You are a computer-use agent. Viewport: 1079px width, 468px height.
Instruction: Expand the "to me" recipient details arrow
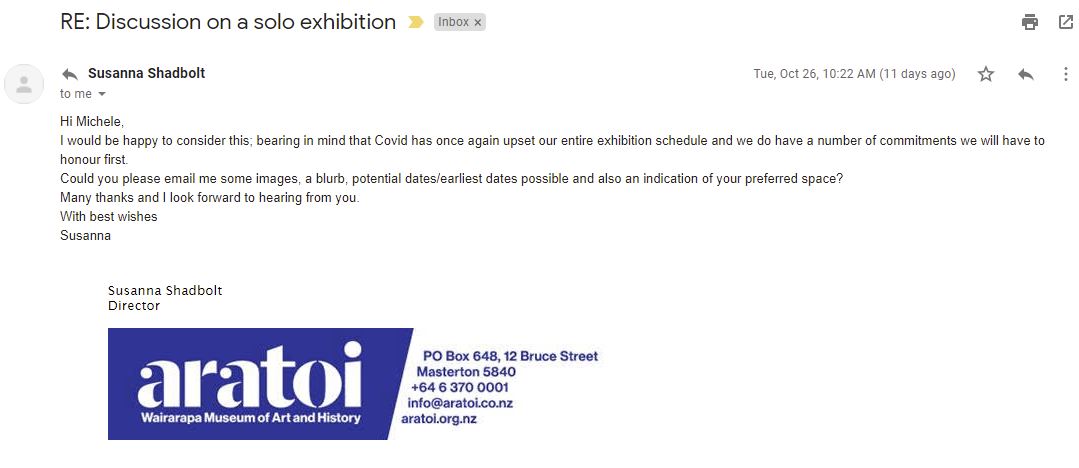click(x=102, y=94)
